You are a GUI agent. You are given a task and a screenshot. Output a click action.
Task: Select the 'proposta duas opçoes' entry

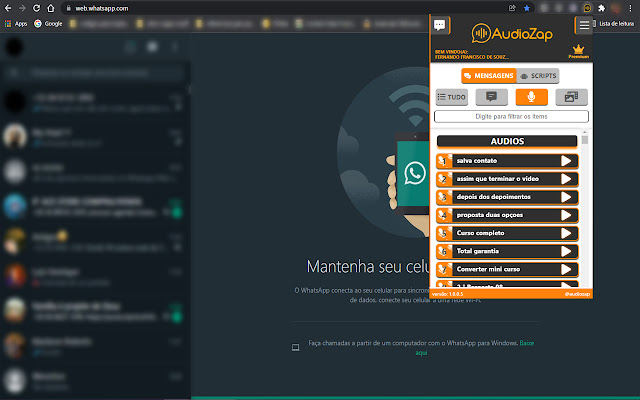click(x=507, y=215)
